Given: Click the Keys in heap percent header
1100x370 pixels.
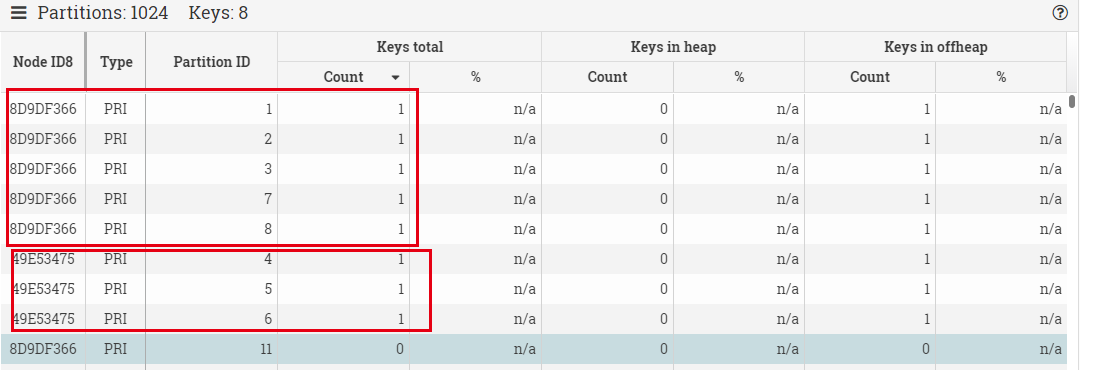Looking at the screenshot, I should pos(739,77).
